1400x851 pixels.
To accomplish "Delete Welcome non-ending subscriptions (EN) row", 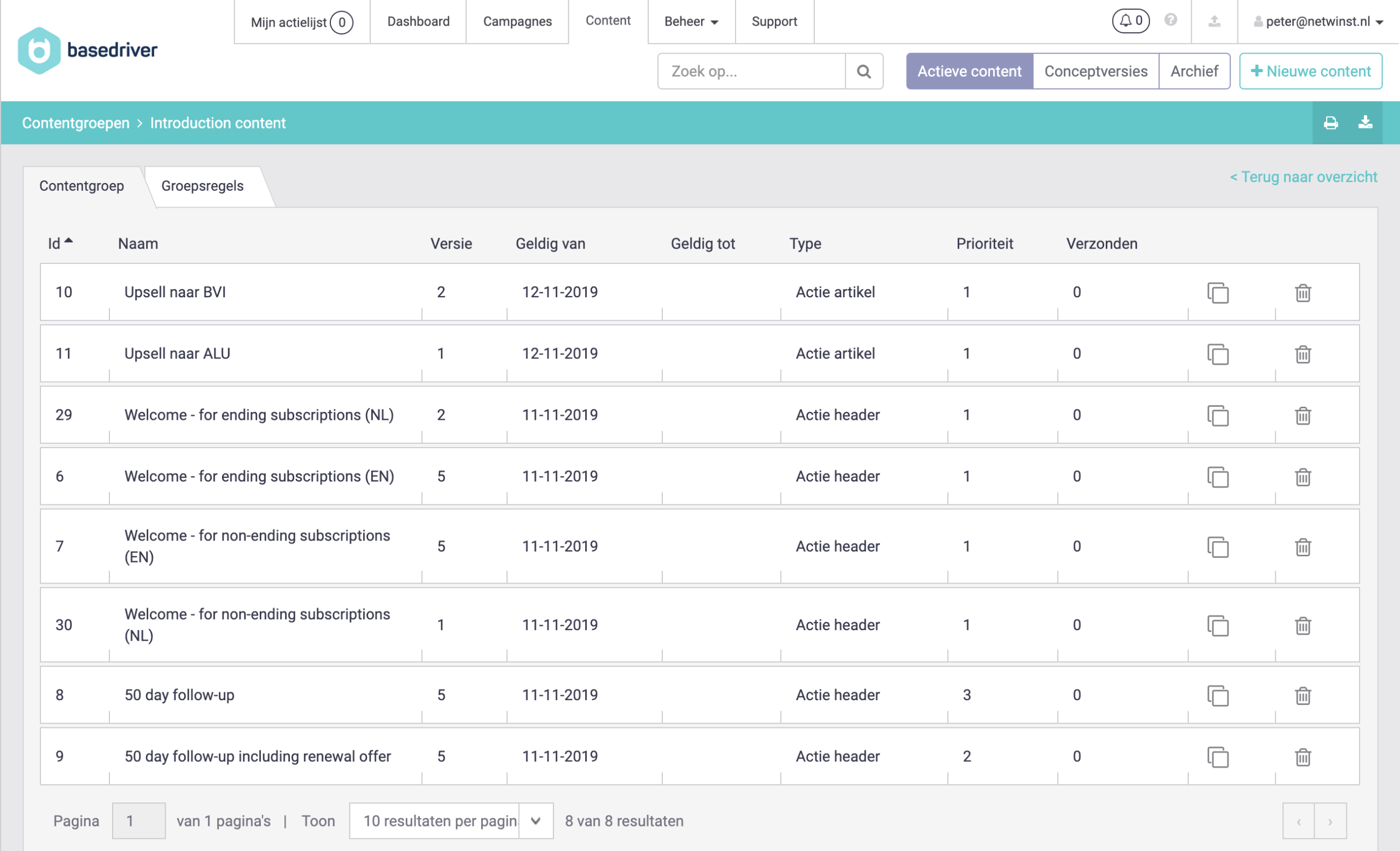I will click(x=1303, y=547).
